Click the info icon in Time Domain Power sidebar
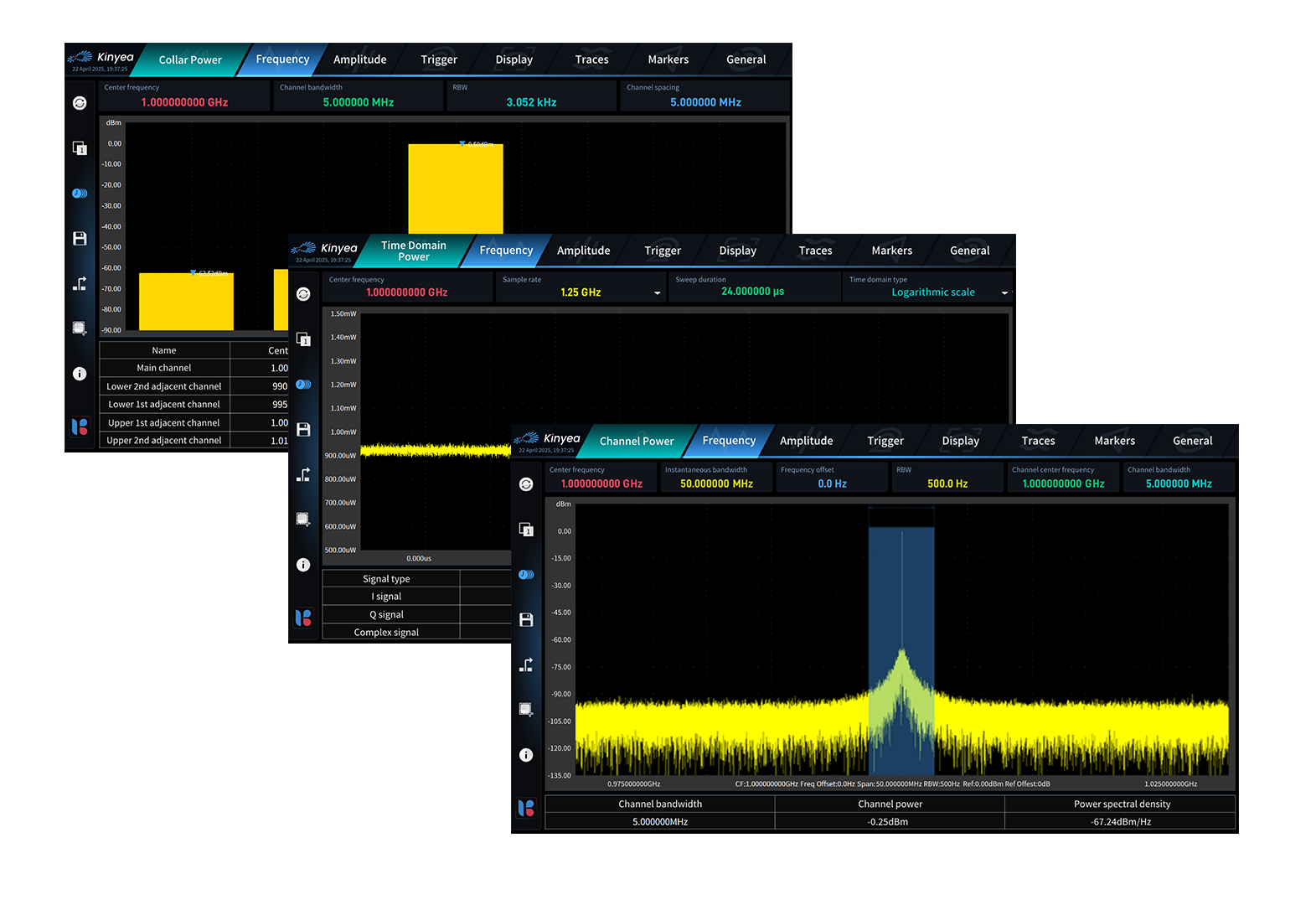Viewport: 1316px width, 905px height. (303, 565)
